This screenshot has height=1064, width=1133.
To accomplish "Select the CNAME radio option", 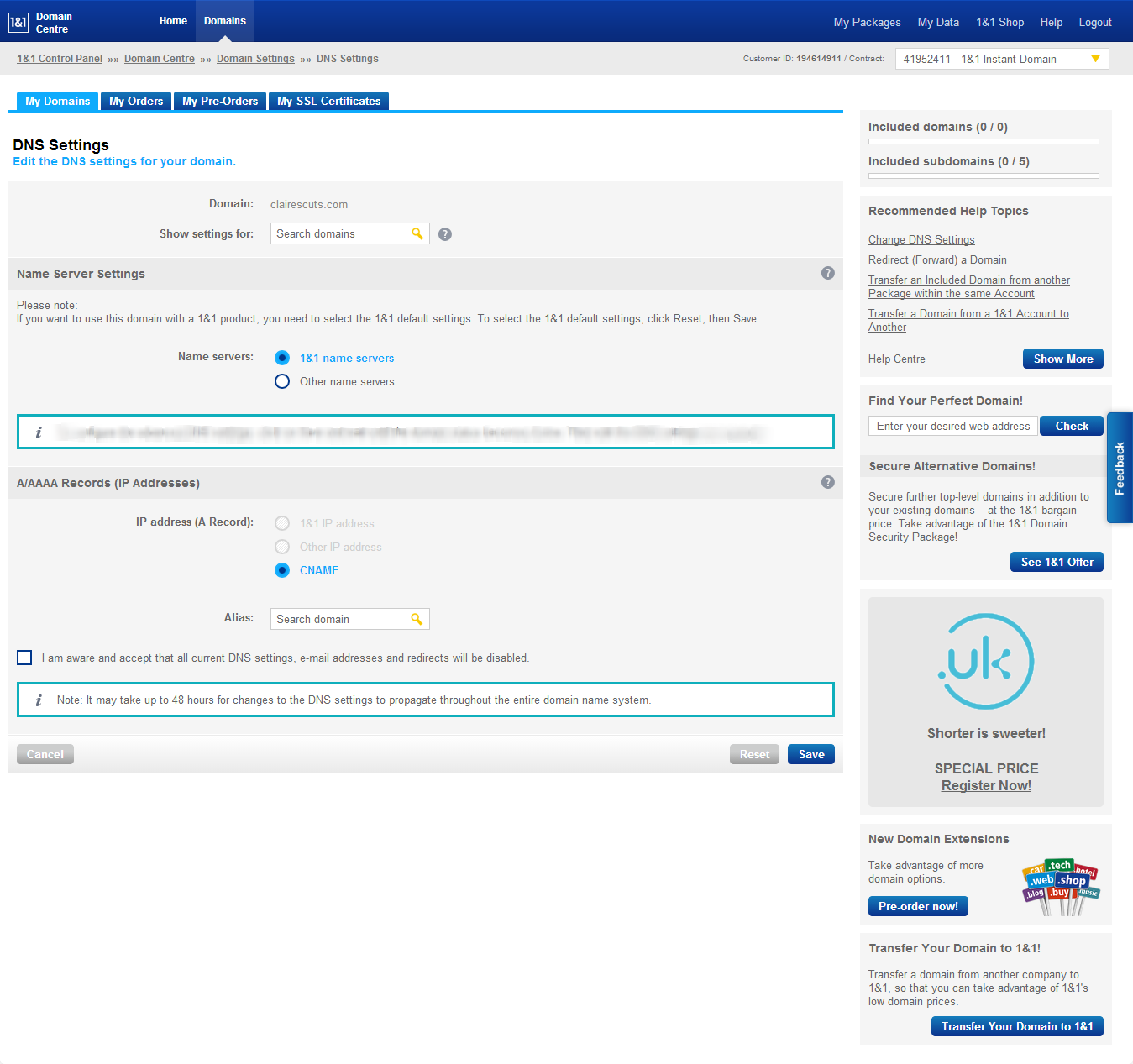I will (282, 570).
